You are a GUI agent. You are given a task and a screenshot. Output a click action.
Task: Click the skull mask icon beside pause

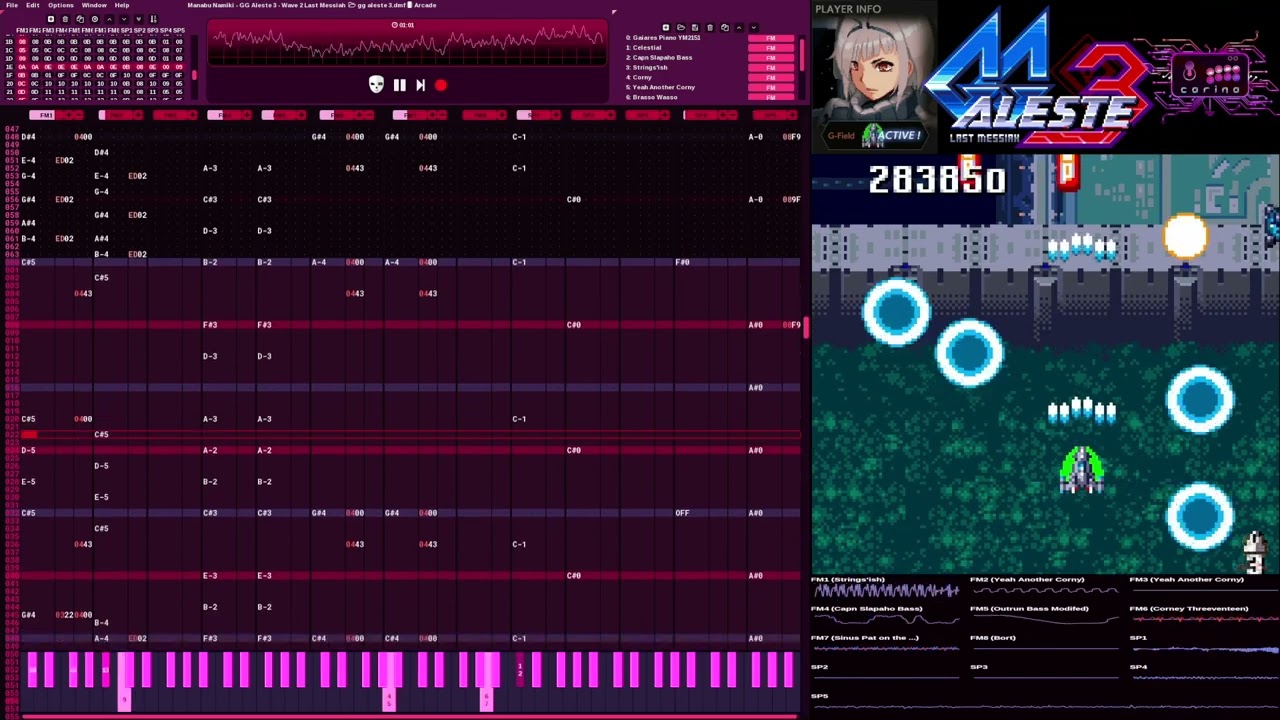[376, 85]
